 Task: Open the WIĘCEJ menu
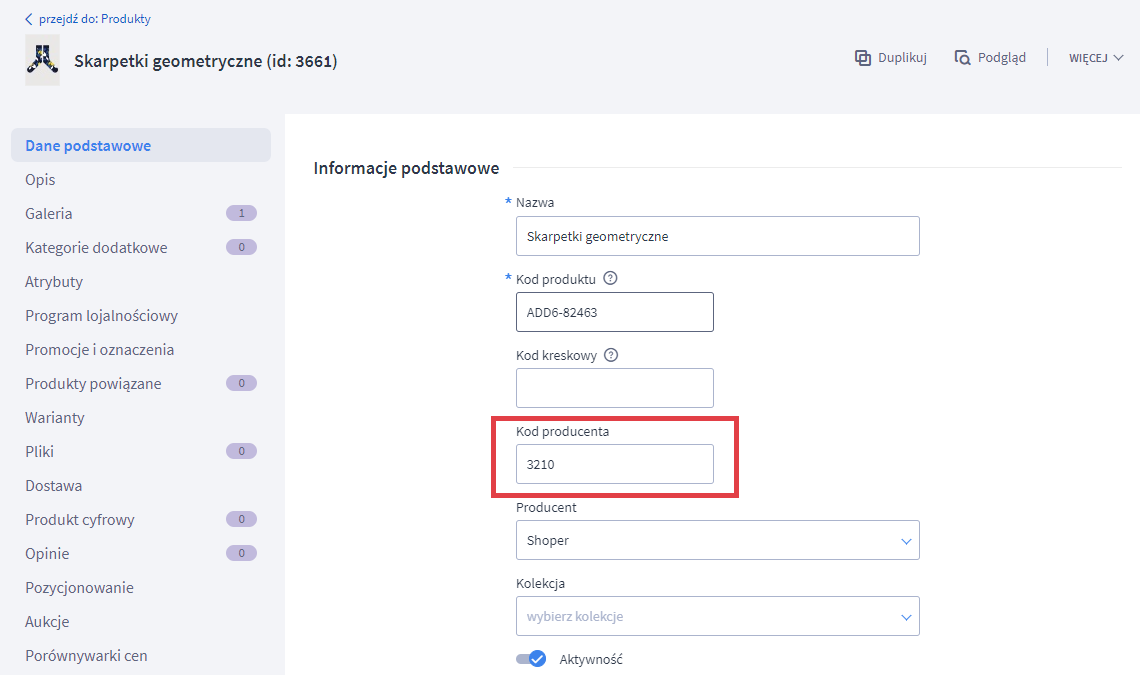[1096, 58]
